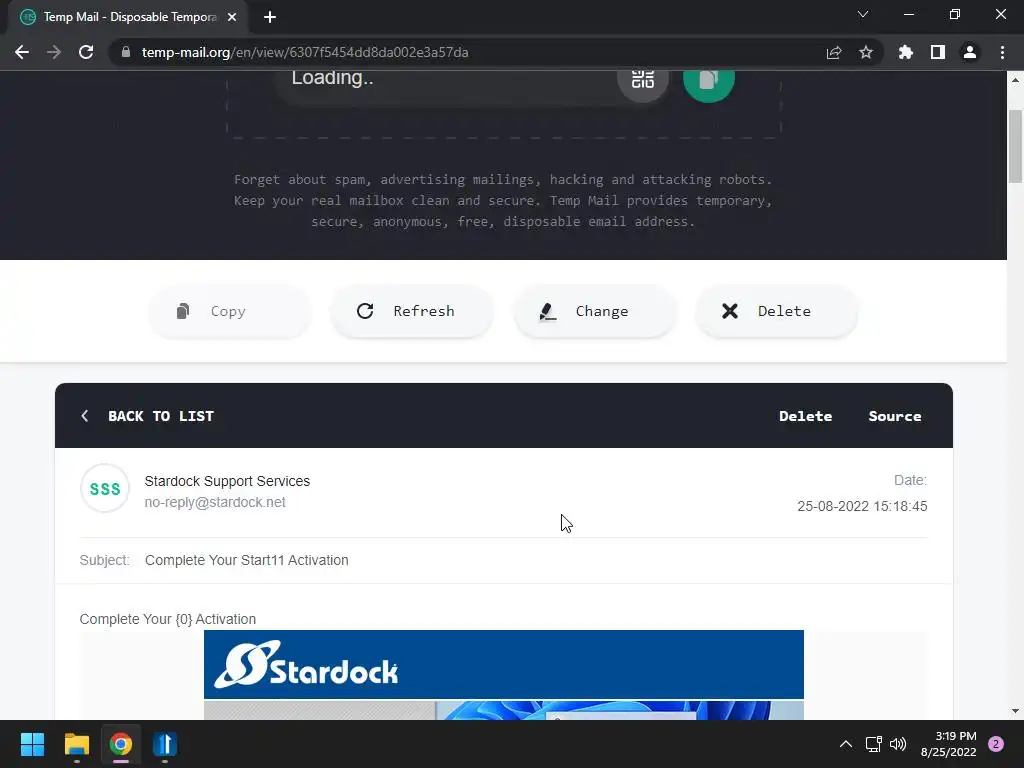Click the no-reply@stardock.net sender address
This screenshot has height=768, width=1024.
215,502
